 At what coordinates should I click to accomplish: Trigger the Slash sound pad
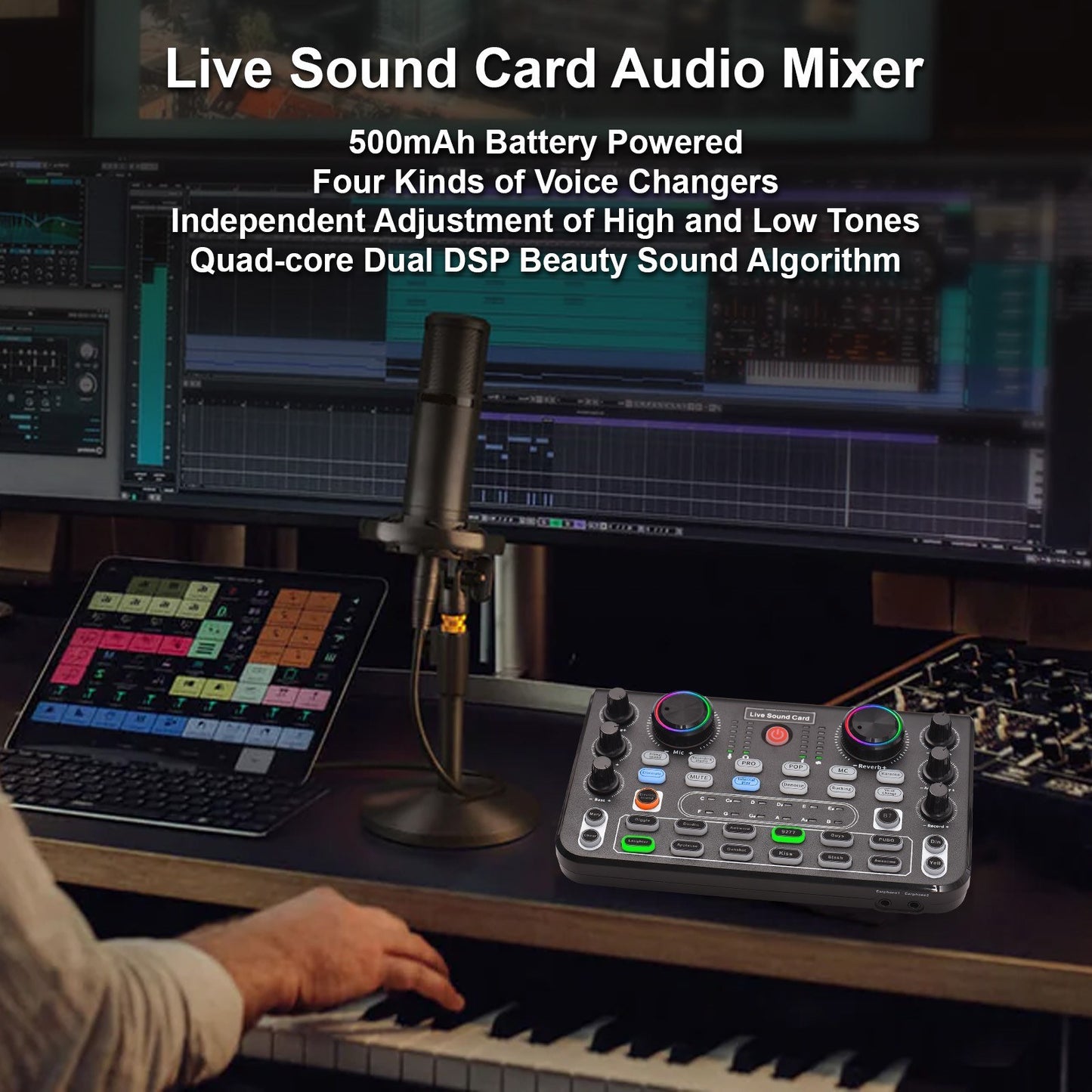[835, 859]
